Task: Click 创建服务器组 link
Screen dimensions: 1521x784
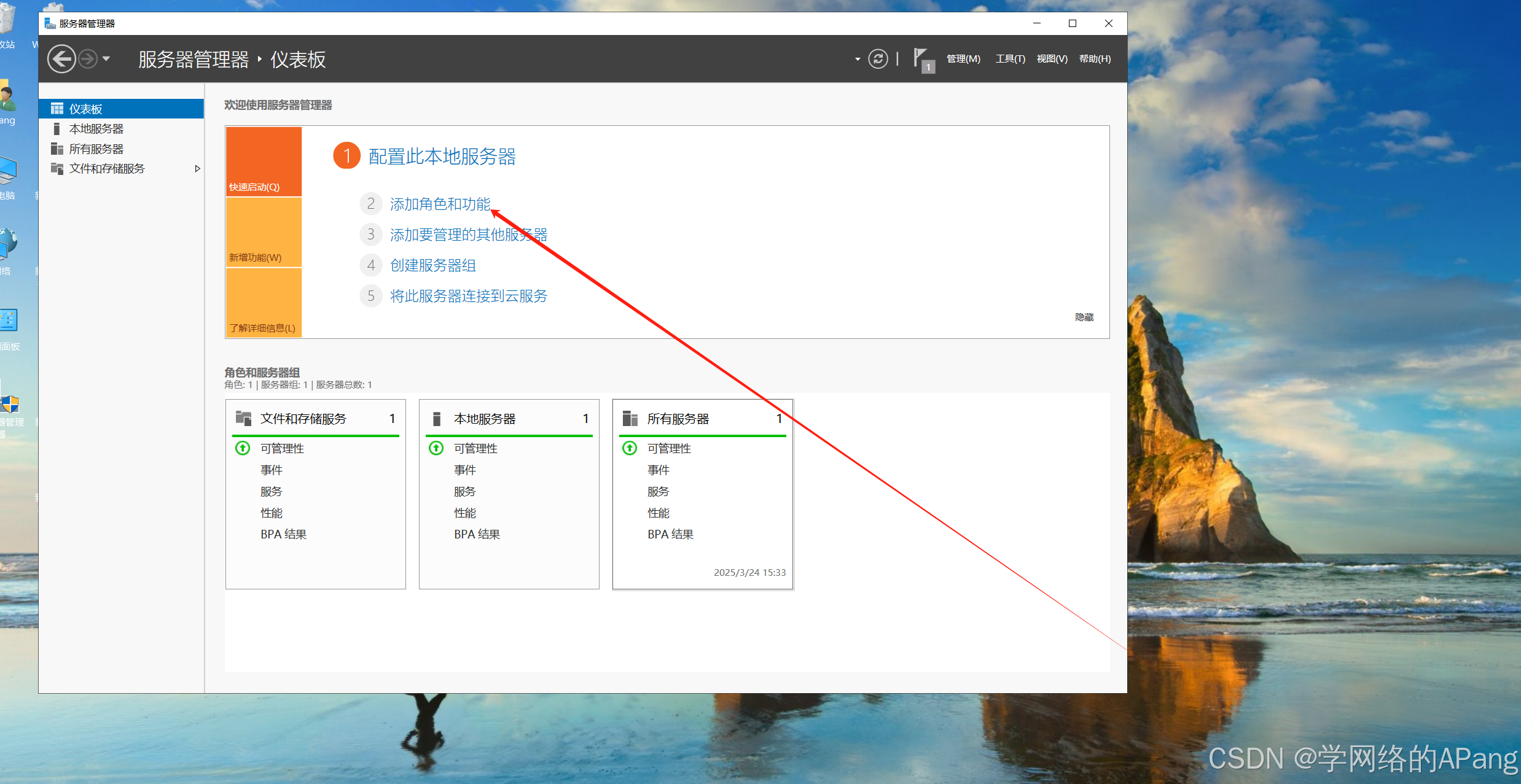Action: (433, 265)
